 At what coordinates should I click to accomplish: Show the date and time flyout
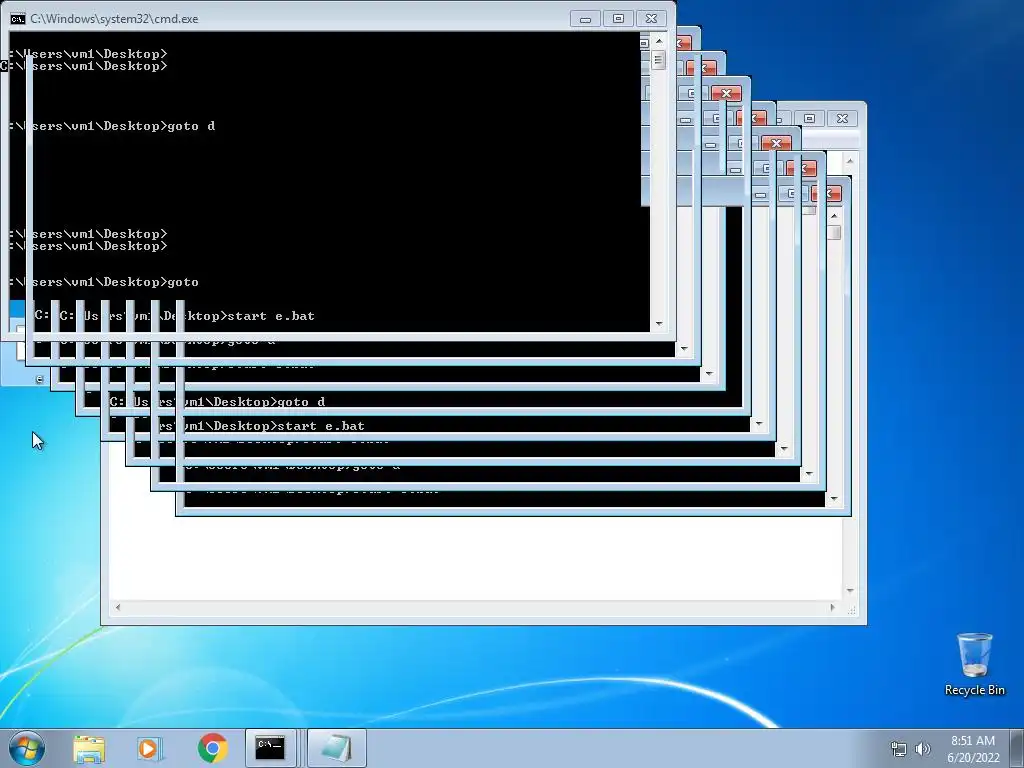pyautogui.click(x=972, y=748)
